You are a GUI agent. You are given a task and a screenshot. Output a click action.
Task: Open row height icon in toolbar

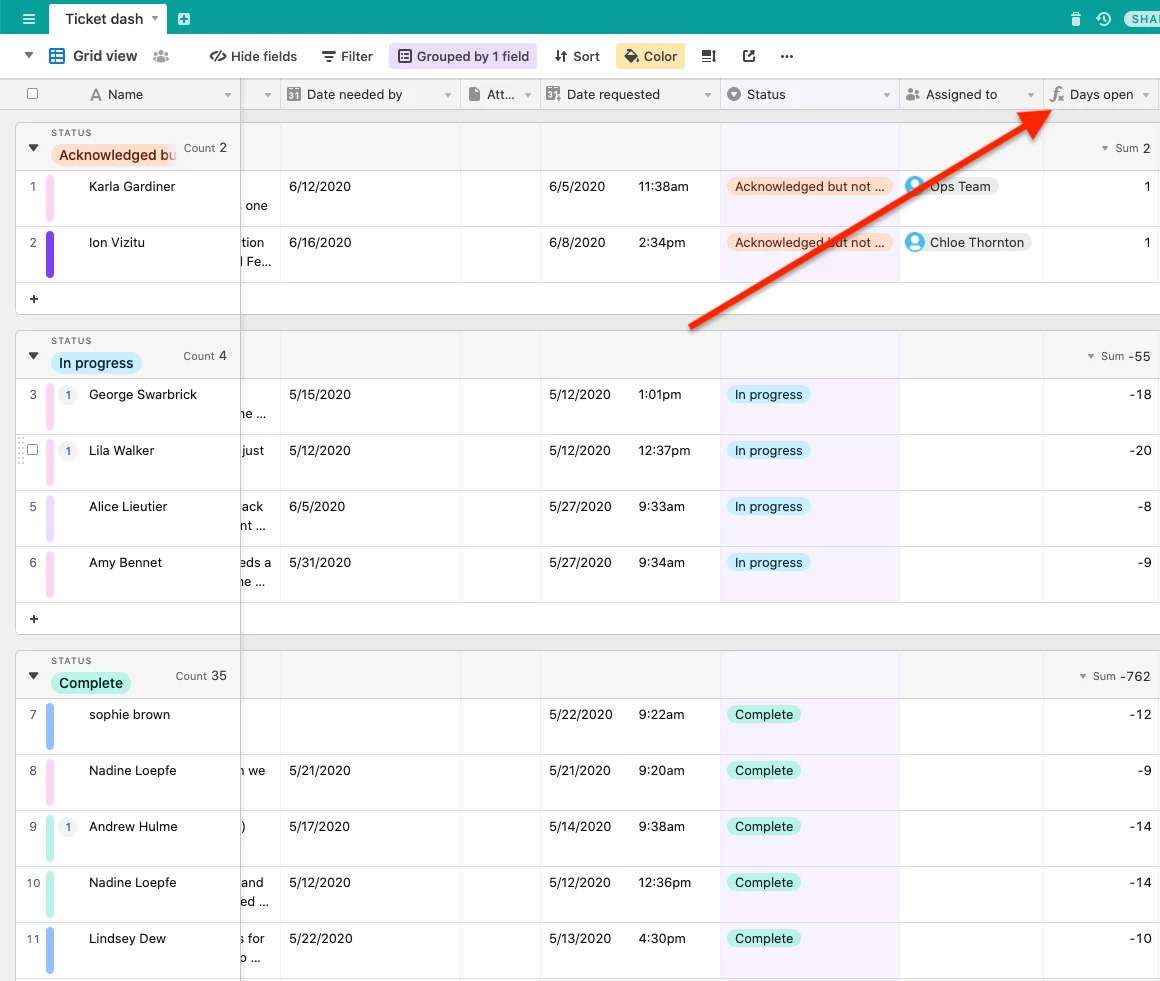(x=709, y=56)
